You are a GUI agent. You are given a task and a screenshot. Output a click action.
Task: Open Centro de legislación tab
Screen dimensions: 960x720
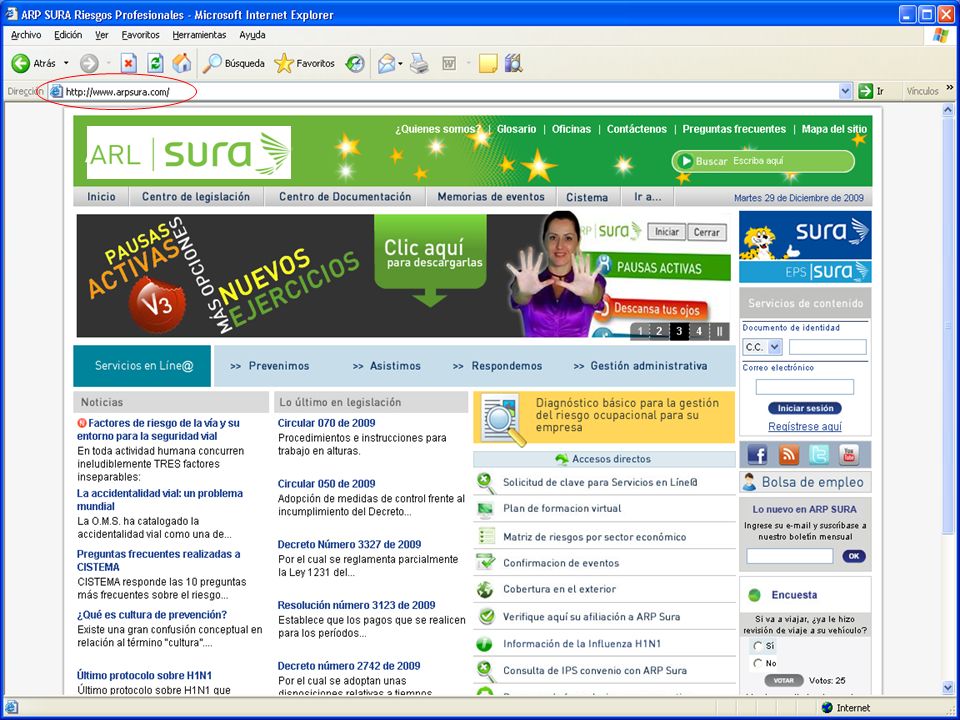pyautogui.click(x=196, y=197)
